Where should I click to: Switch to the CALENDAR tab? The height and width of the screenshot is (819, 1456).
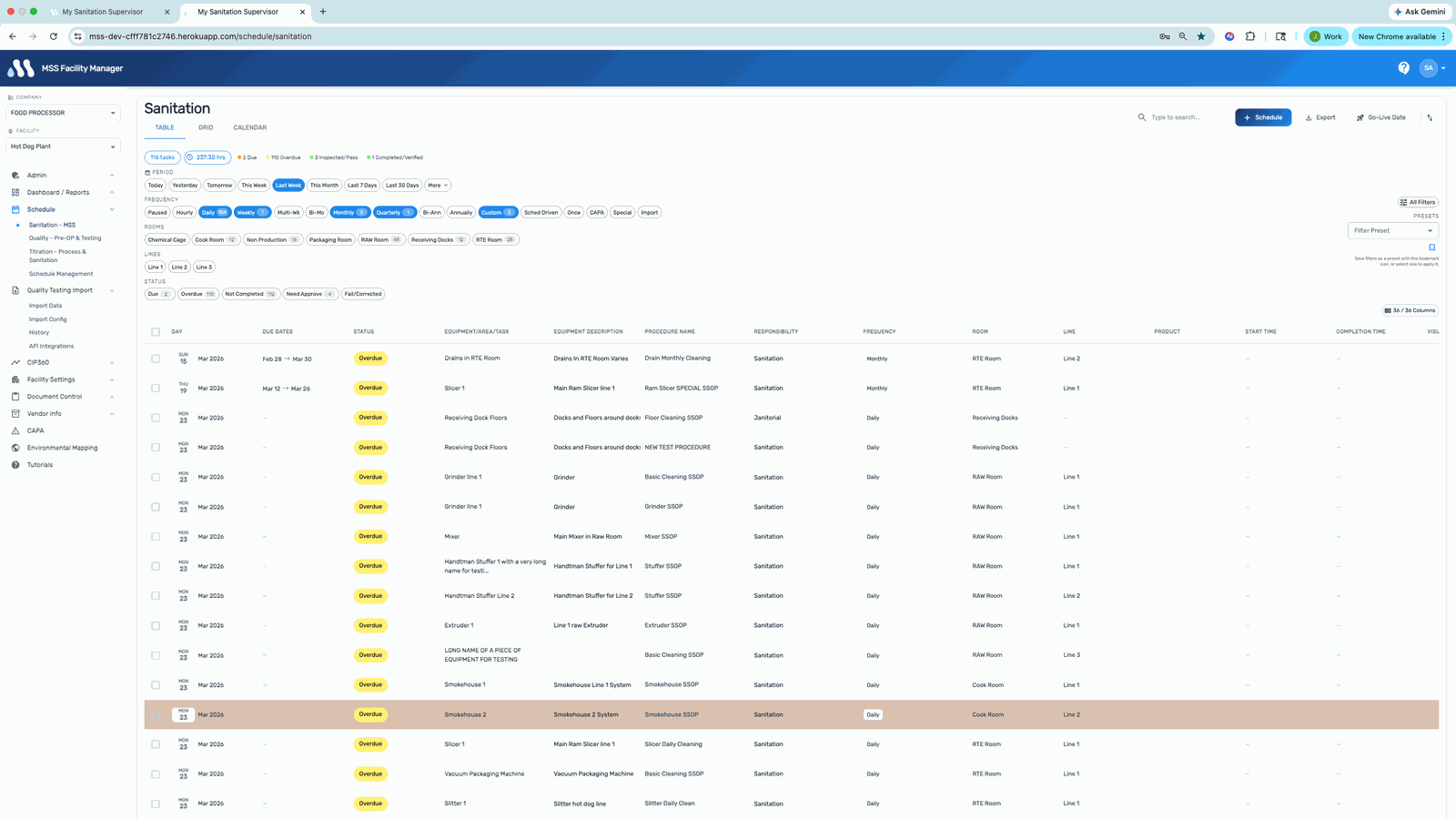click(249, 127)
